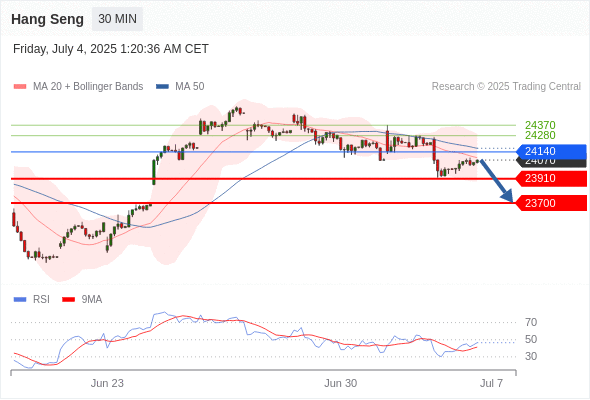Screen dimensions: 590x400
Task: Toggle the RSI legend entry
Action: point(32,300)
